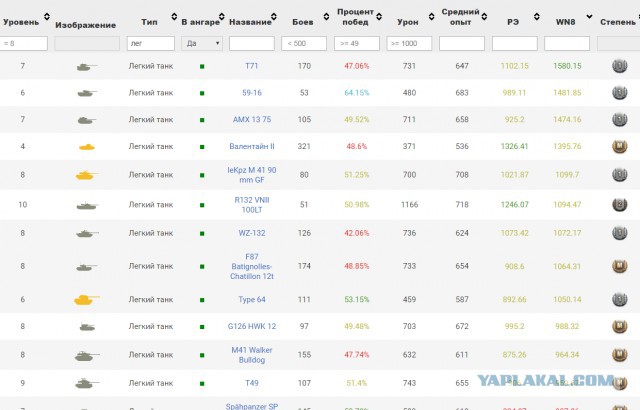Open the AMX 13 75 tank link
640x410 pixels.
pyautogui.click(x=251, y=120)
